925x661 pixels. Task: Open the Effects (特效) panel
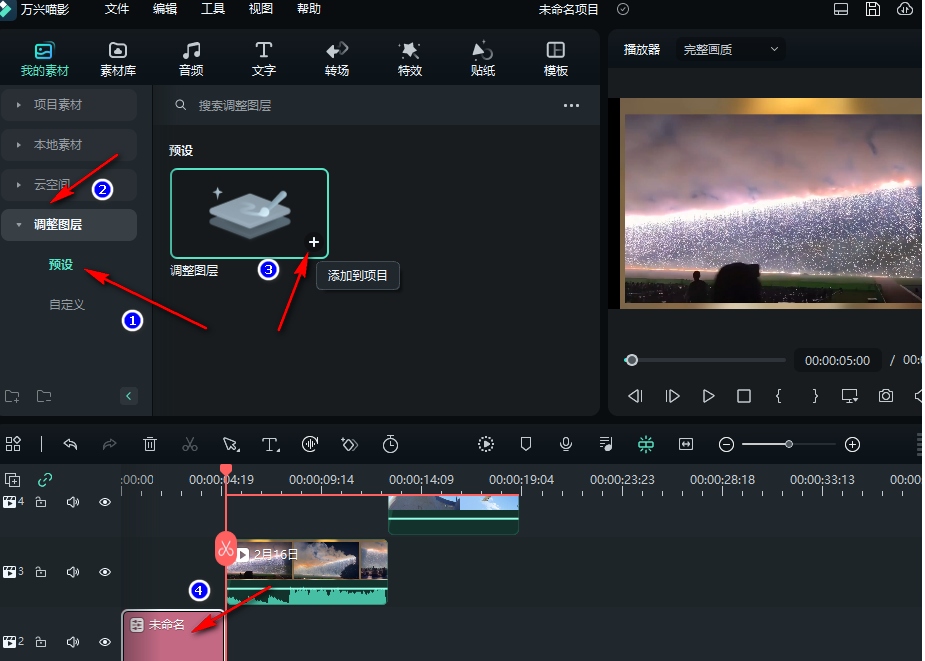[x=410, y=59]
